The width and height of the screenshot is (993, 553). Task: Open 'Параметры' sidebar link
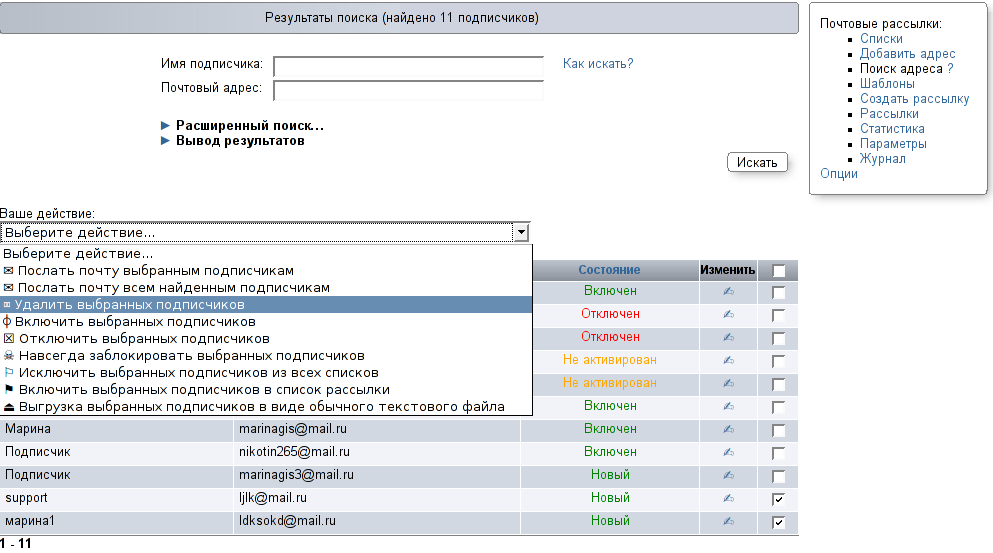coord(893,144)
